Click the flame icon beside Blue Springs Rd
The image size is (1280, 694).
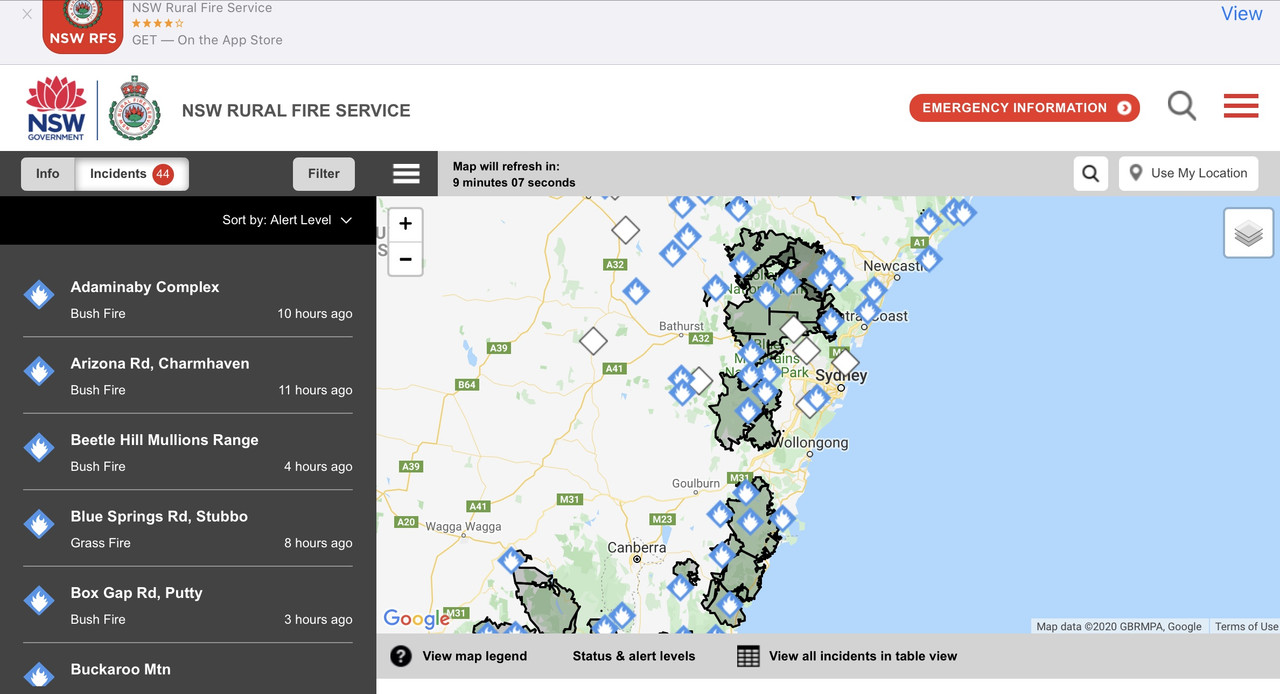(x=39, y=524)
